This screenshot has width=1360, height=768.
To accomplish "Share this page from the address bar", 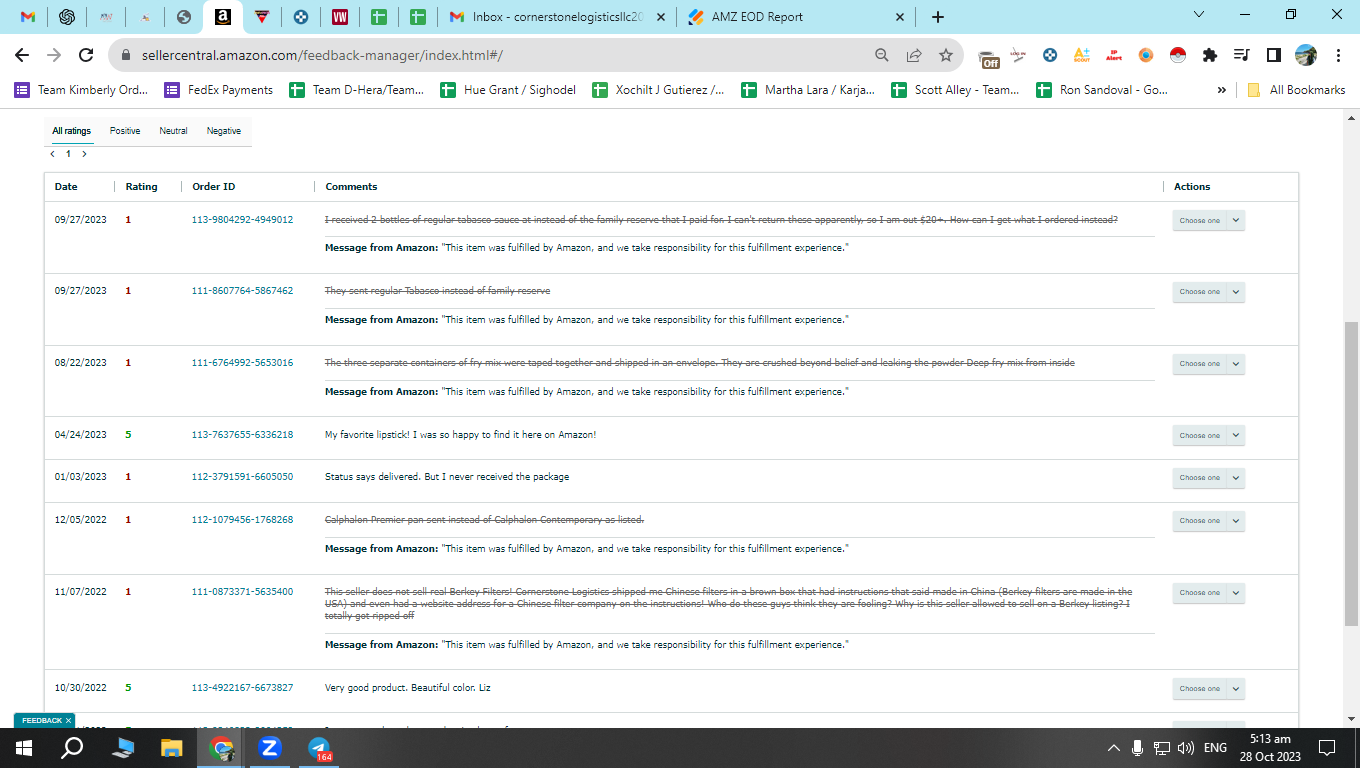I will click(913, 55).
